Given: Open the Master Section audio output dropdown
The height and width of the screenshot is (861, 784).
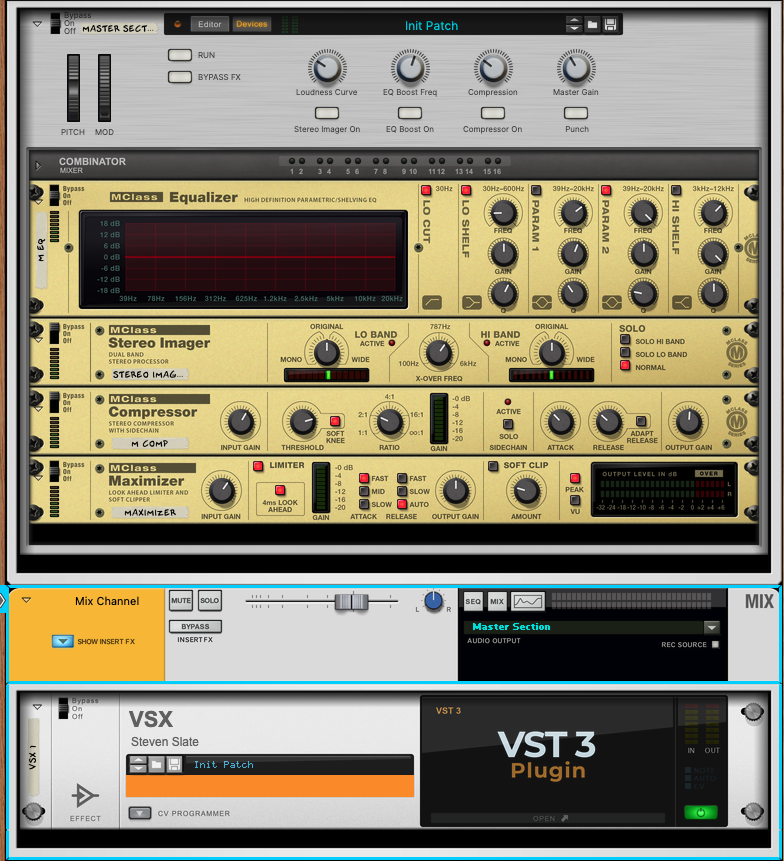Looking at the screenshot, I should click(x=712, y=627).
